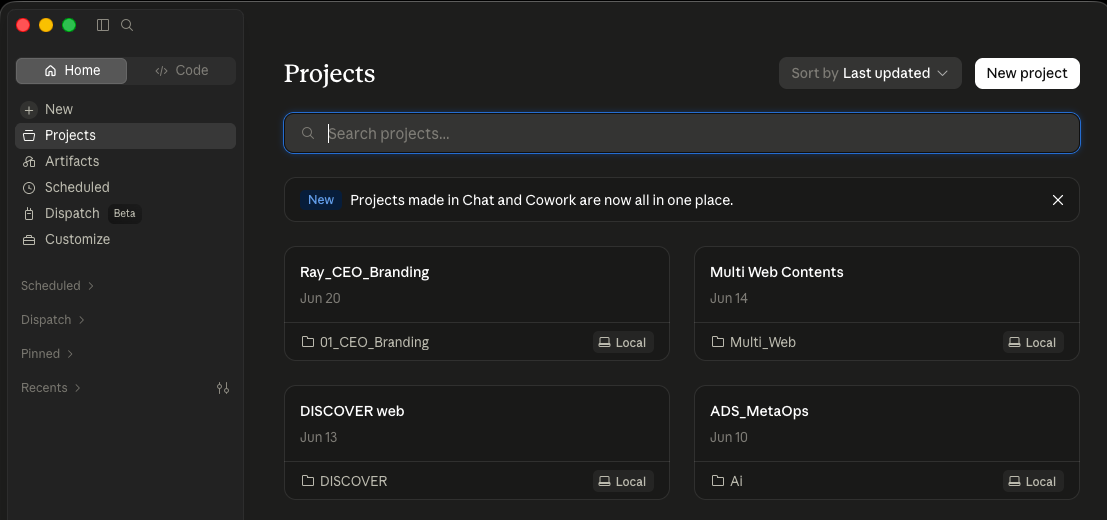Image resolution: width=1107 pixels, height=520 pixels.
Task: Click the Beta badge next to Dispatch
Action: pyautogui.click(x=124, y=214)
